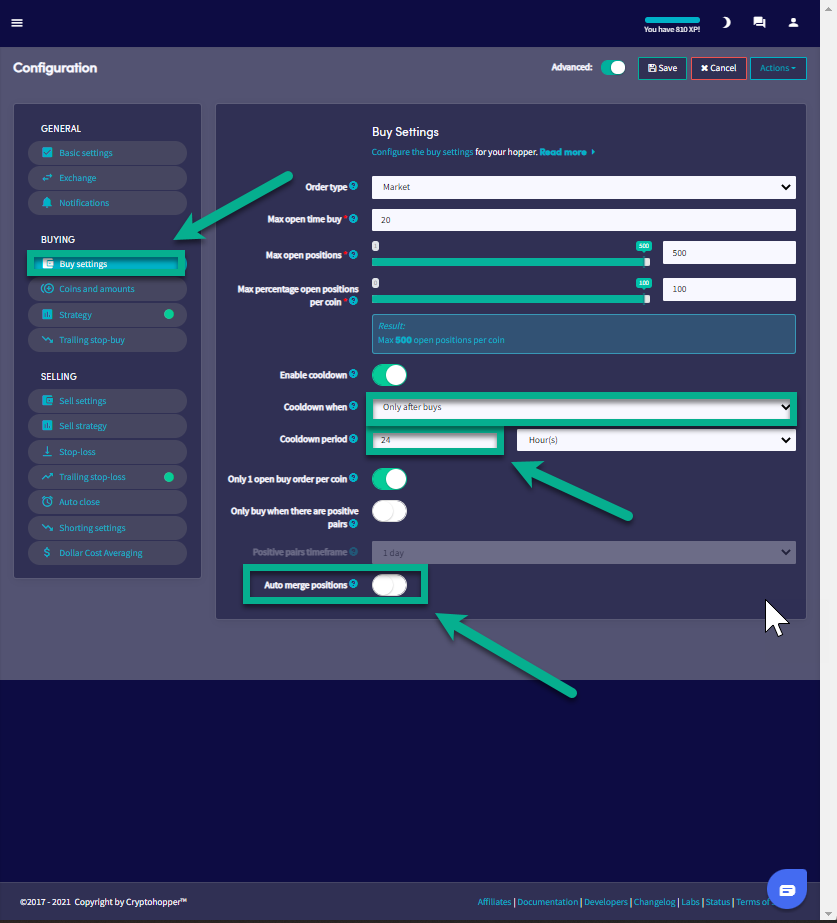Image resolution: width=837 pixels, height=923 pixels.
Task: Click help icon next to Cooldown period
Action: pyautogui.click(x=354, y=439)
